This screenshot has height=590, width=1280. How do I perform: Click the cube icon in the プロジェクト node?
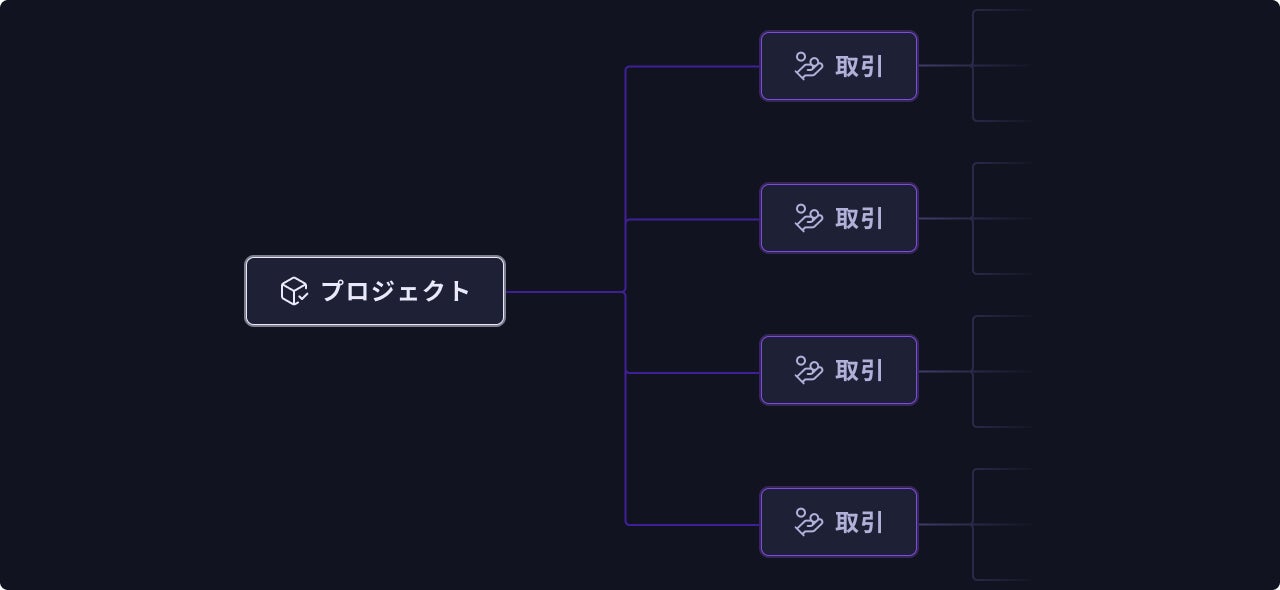tap(294, 291)
